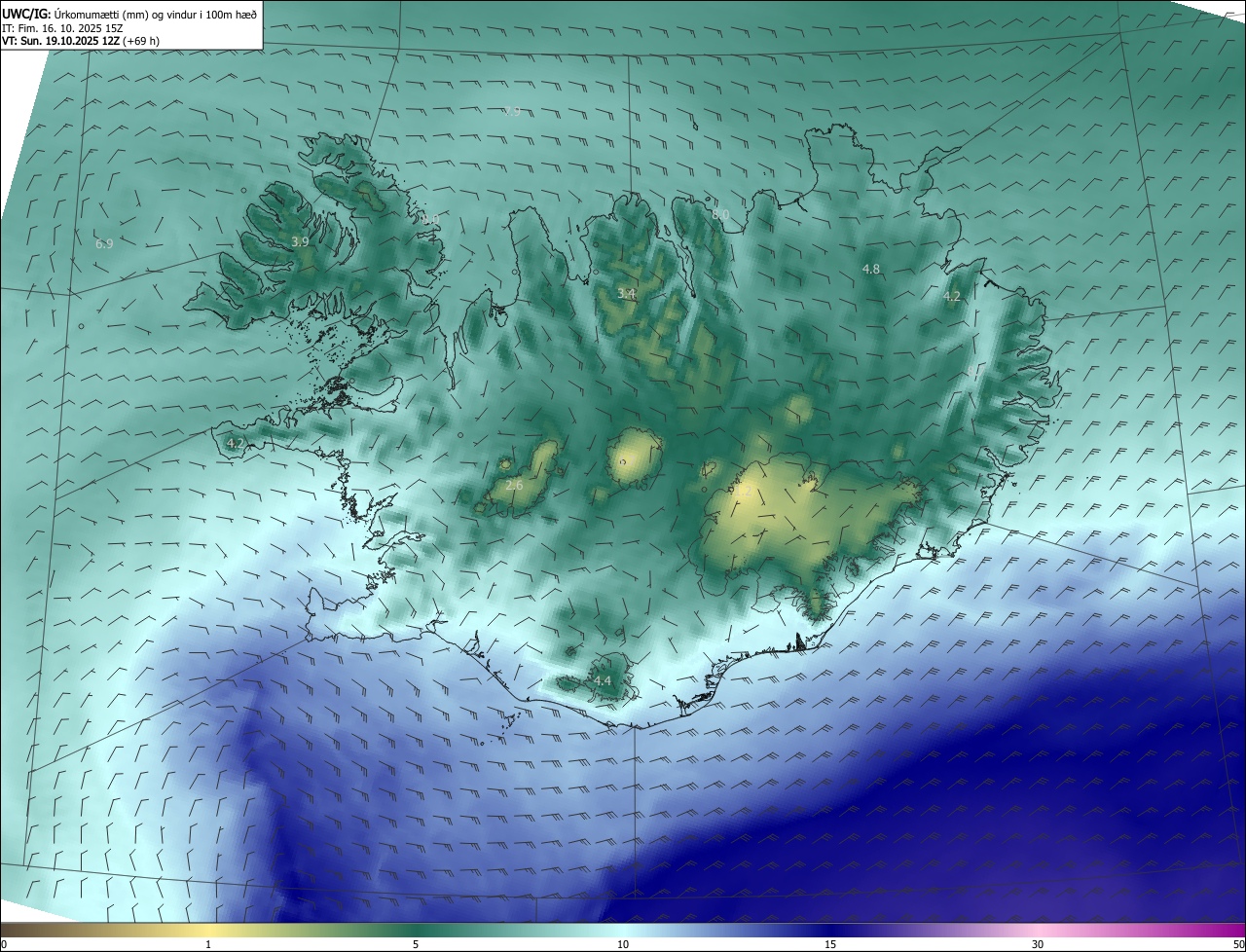Click the colorbar tick label '10'
Image resolution: width=1246 pixels, height=952 pixels.
click(x=623, y=944)
